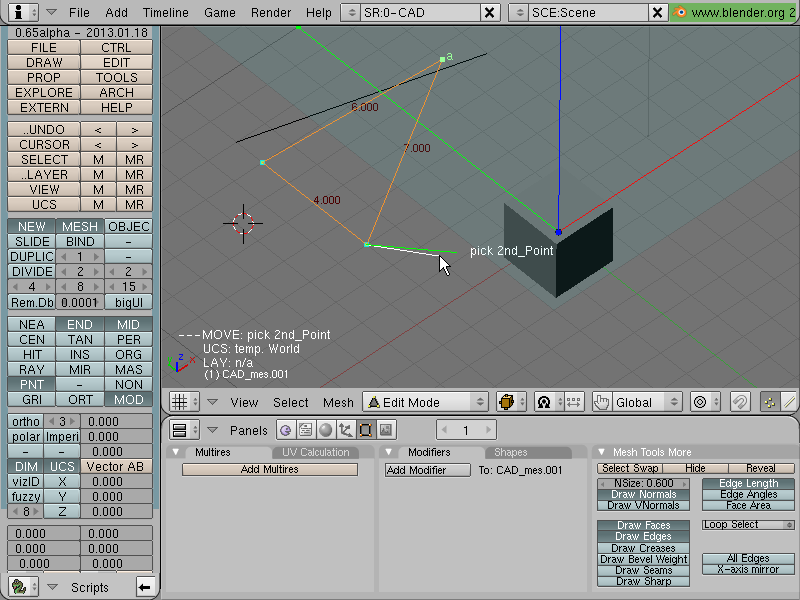Toggle the 3D transform manipulator hand icon
Viewport: 800px width, 600px height.
click(x=602, y=402)
